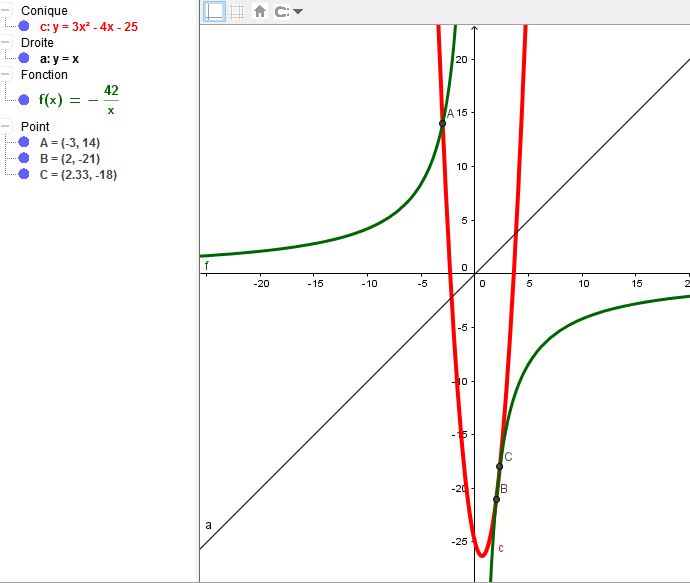Select the B = (2, -21) entry
Viewport: 690px width, 583px height.
[70, 159]
